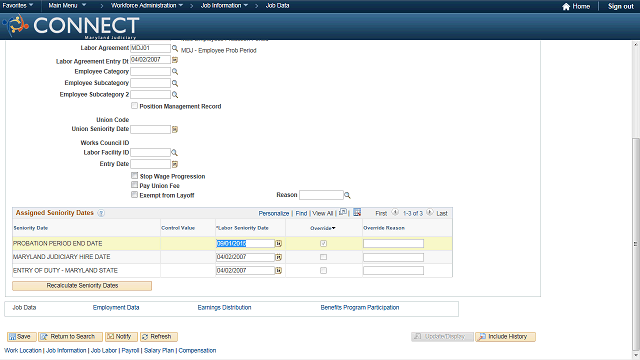The image size is (640, 360).
Task: Expand Workforce Administration breadcrumb menu
Action: [x=147, y=6]
